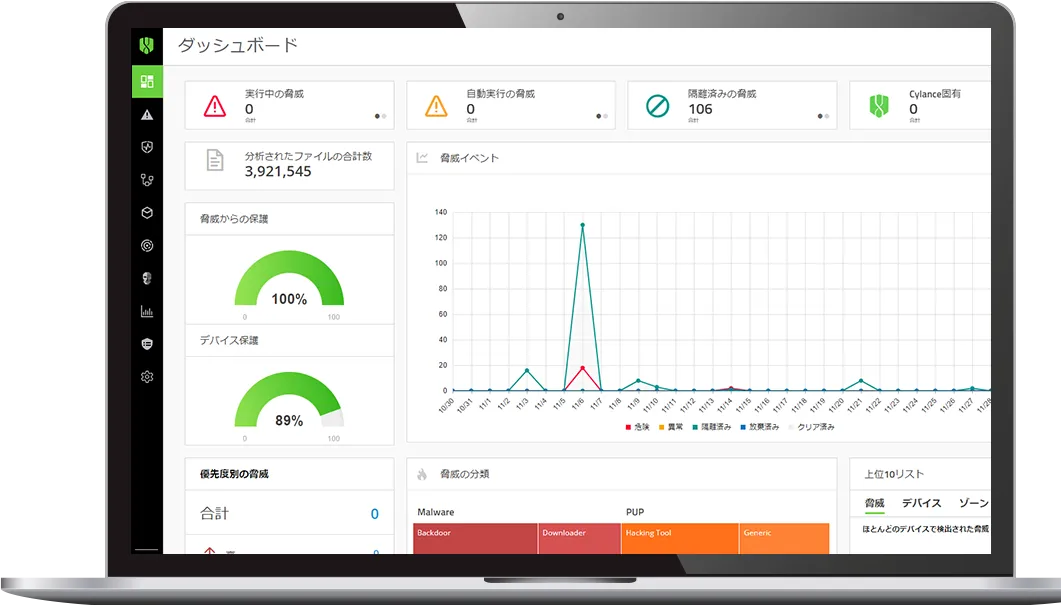Open the 隔離済みの脅威 count 106

pyautogui.click(x=700, y=109)
